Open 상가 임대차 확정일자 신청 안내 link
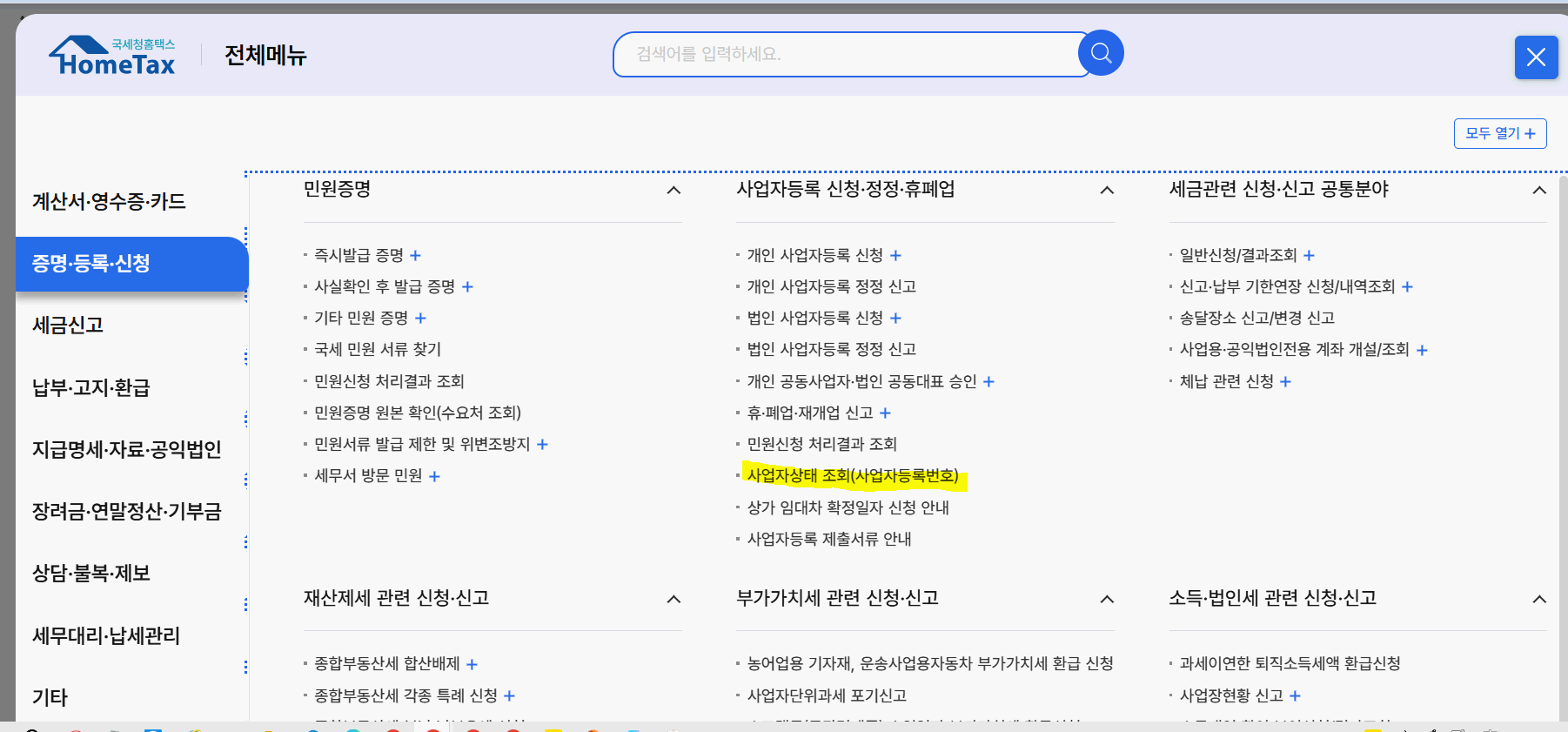This screenshot has height=732, width=1568. pyautogui.click(x=848, y=507)
